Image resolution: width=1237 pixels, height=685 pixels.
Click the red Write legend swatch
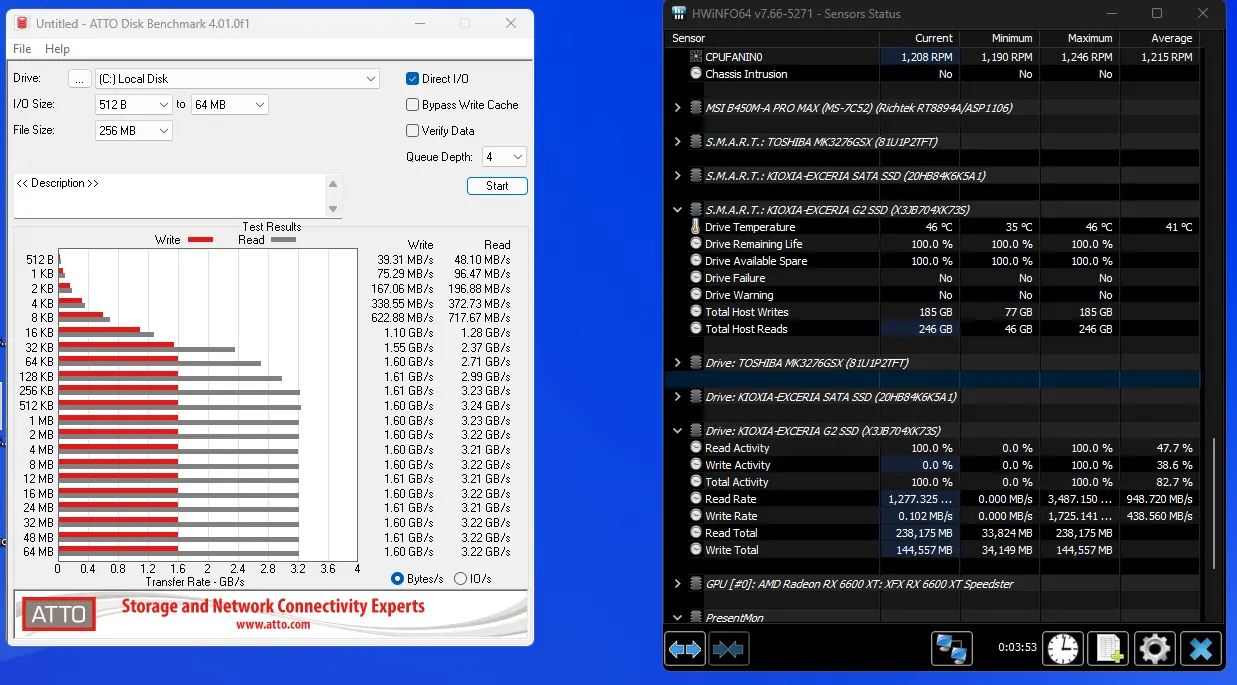[200, 240]
